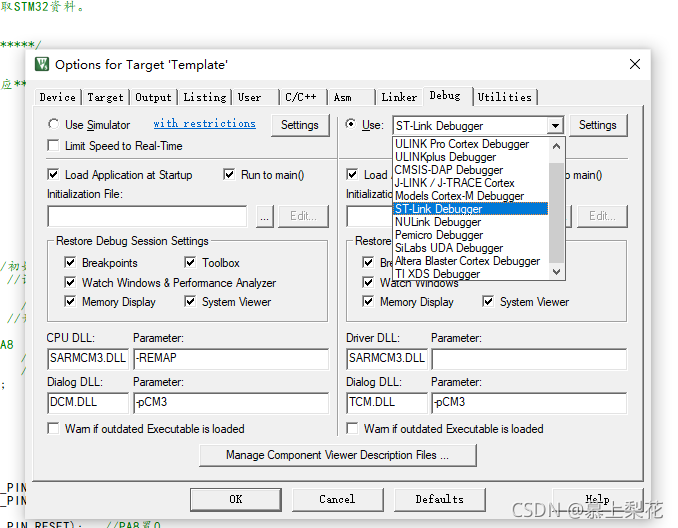Pick Models Cortex-M Debugger option
678x528 pixels.
point(470,195)
